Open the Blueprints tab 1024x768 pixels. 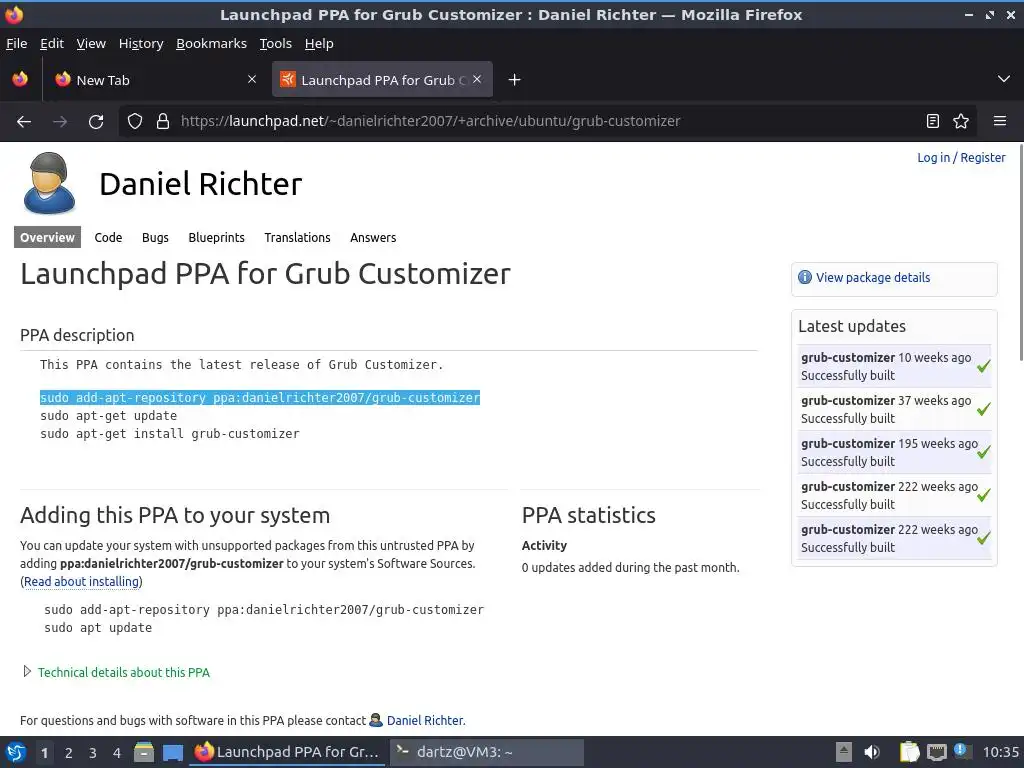tap(216, 238)
